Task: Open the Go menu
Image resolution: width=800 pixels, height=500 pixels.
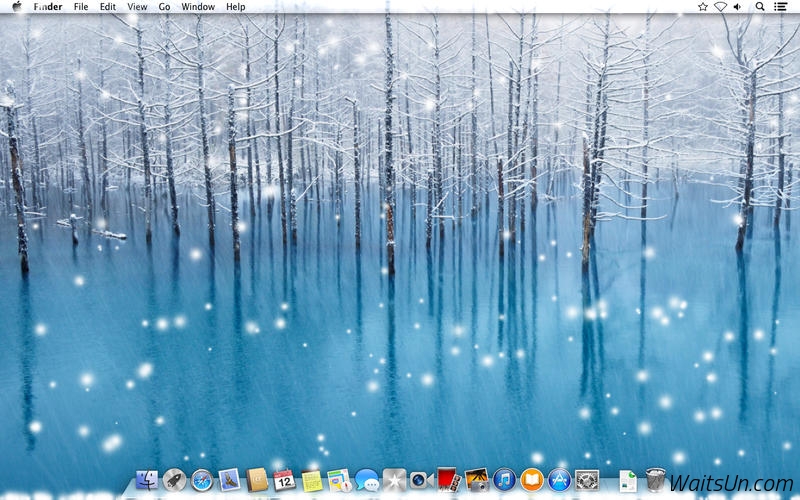Action: click(164, 7)
